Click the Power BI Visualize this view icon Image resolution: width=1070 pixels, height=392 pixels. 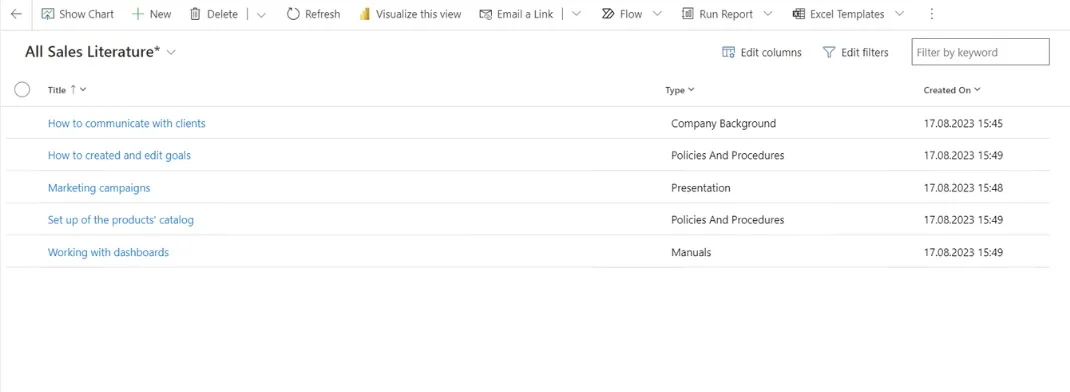click(x=365, y=14)
